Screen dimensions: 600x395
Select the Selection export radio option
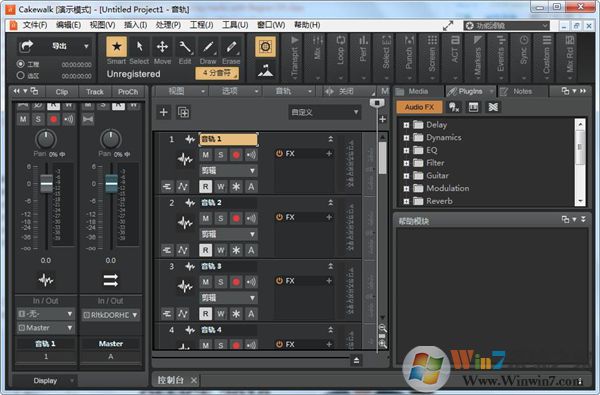[21, 75]
